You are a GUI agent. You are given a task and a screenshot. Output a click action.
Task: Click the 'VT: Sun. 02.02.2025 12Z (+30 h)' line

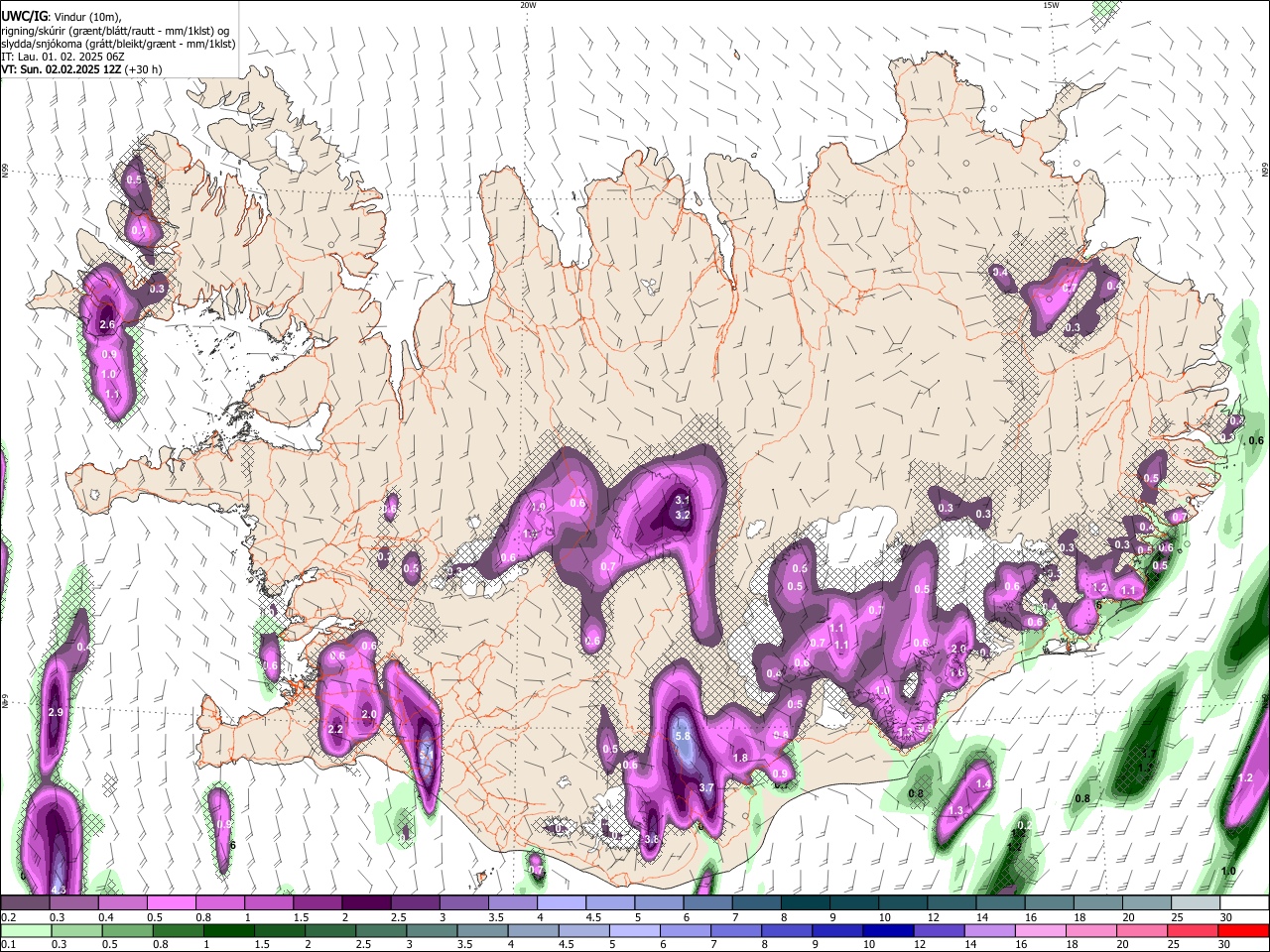click(x=81, y=69)
